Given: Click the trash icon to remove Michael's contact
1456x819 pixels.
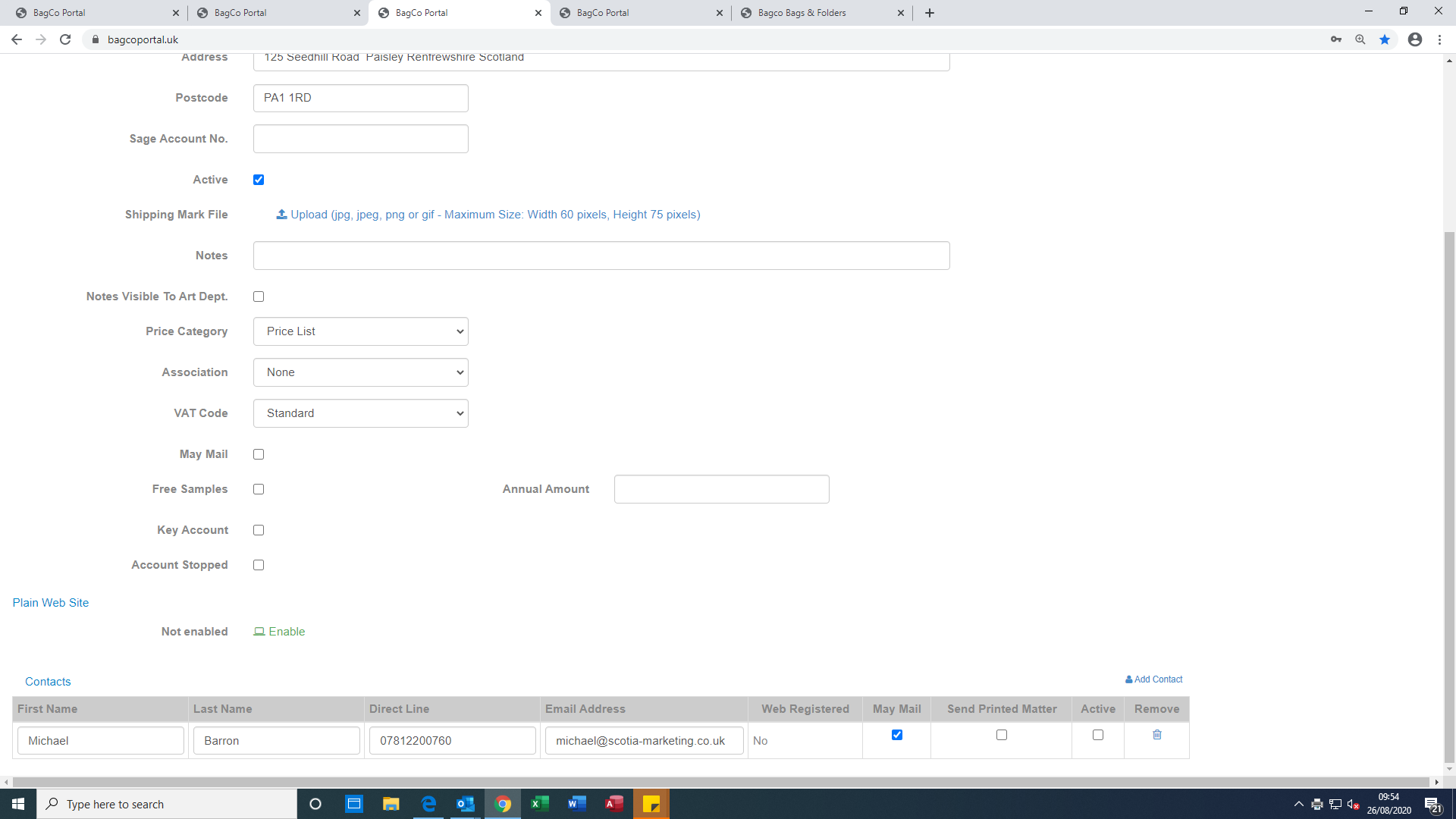Looking at the screenshot, I should 1157,734.
